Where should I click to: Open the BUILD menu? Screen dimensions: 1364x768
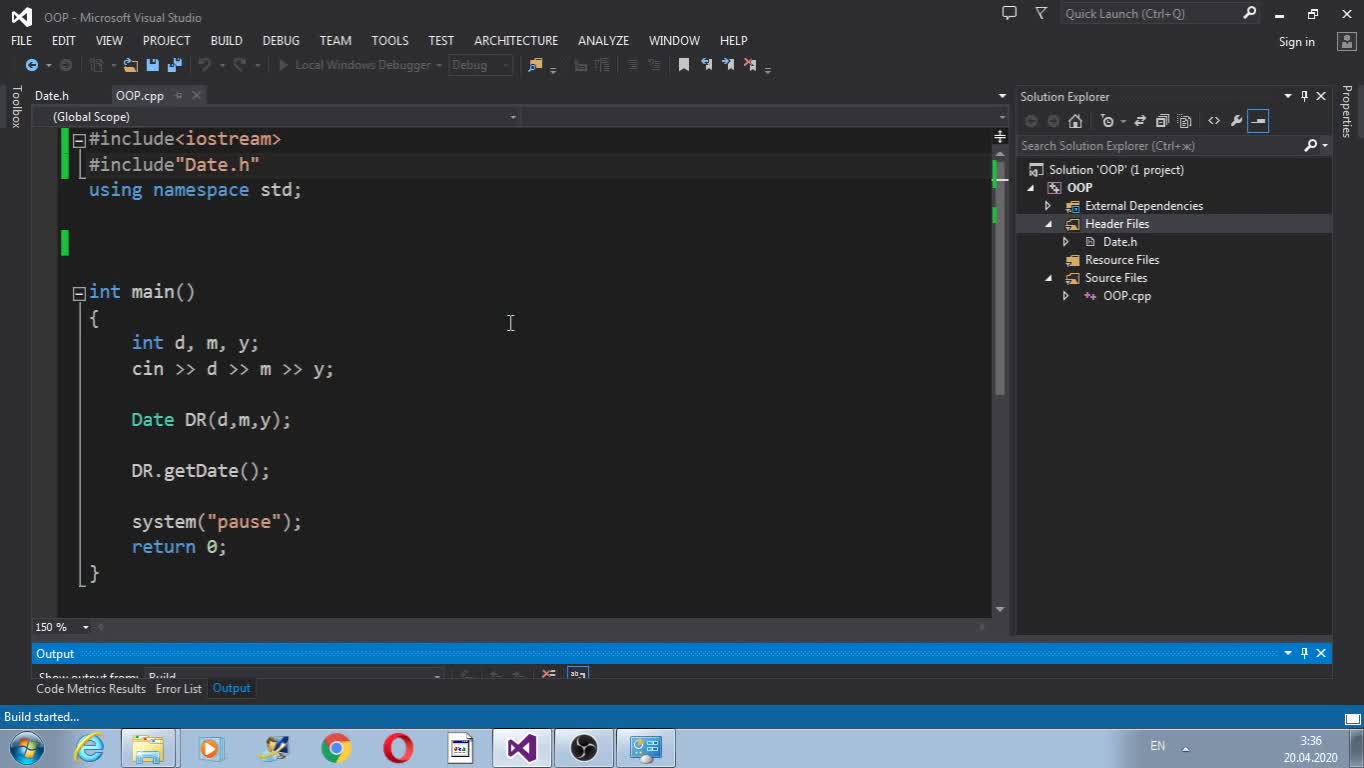tap(226, 40)
